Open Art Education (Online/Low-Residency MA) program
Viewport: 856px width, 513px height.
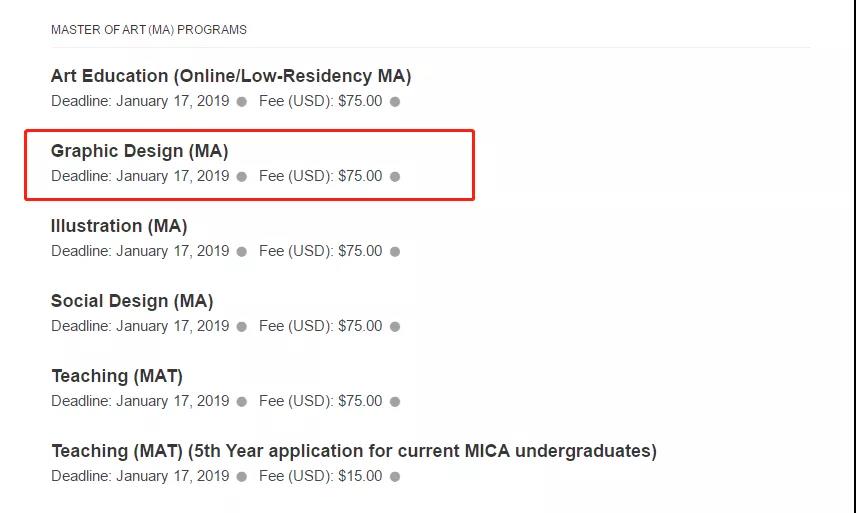click(x=231, y=76)
